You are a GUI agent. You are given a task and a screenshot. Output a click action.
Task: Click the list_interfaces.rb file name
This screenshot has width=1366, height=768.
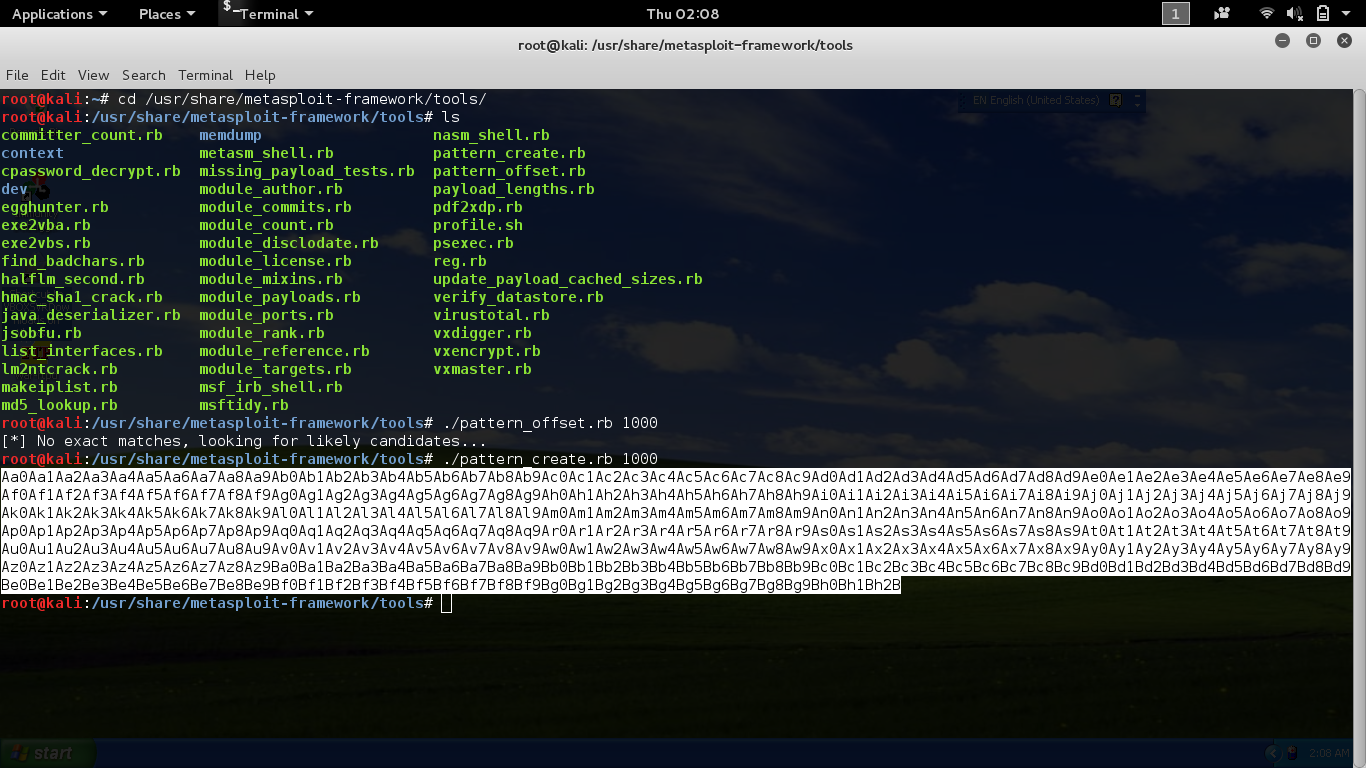[82, 351]
